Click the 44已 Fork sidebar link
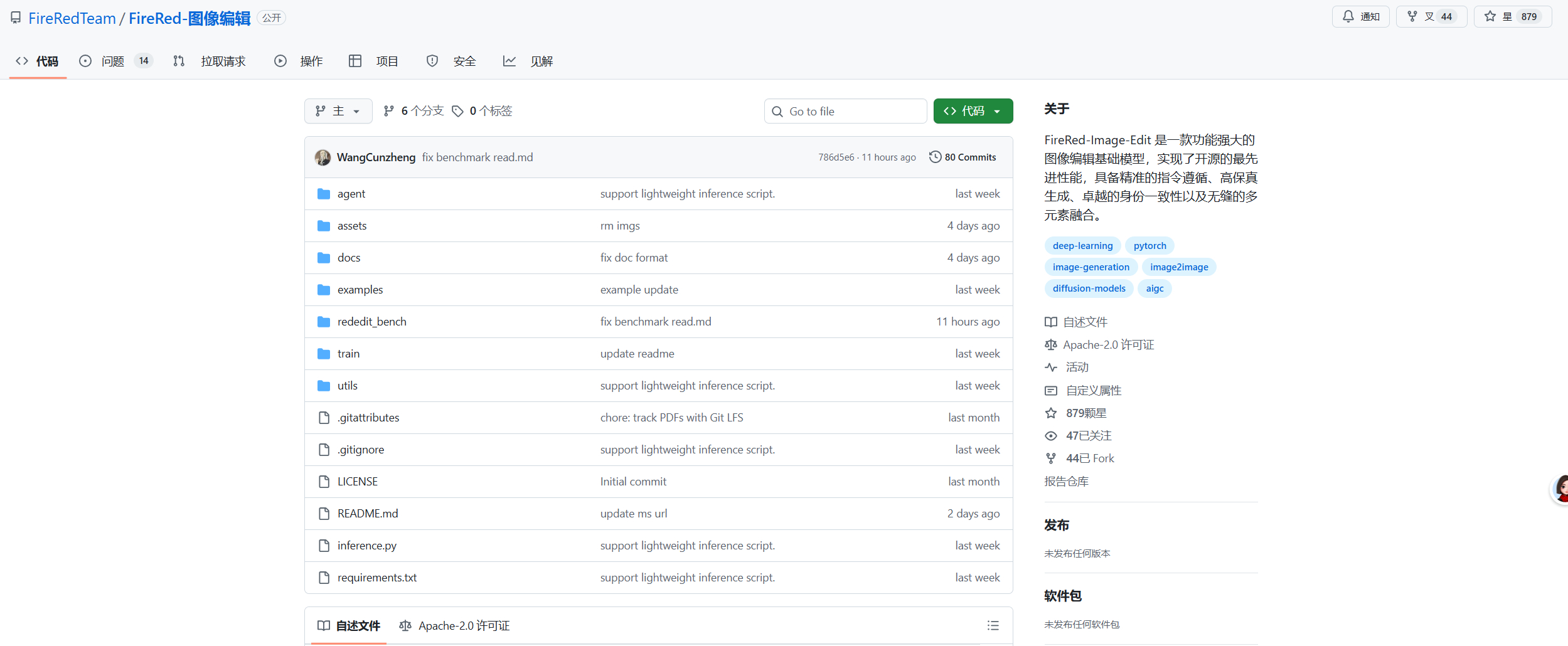 click(1079, 458)
